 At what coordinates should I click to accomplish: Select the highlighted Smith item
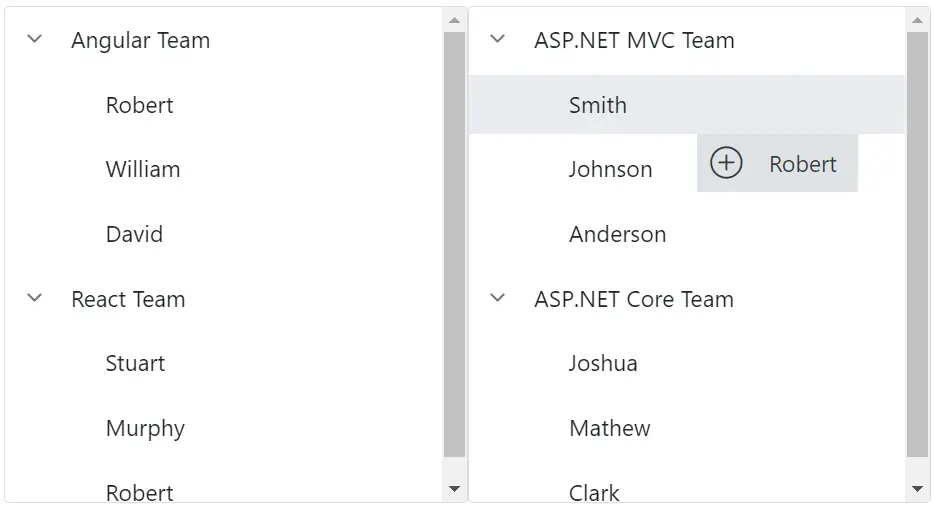tap(687, 104)
